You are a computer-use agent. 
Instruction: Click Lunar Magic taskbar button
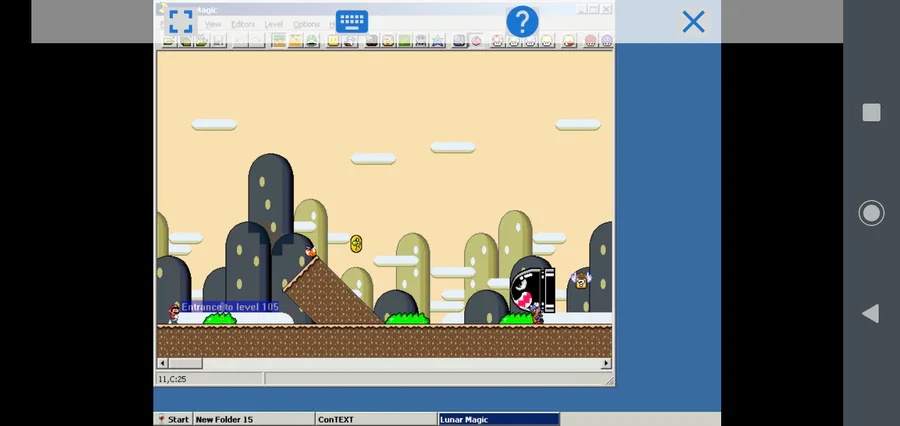pyautogui.click(x=498, y=419)
